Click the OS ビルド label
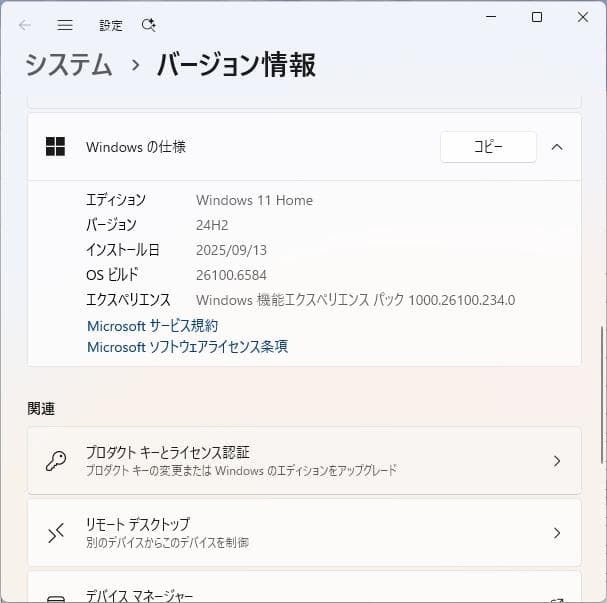The image size is (607, 603). coord(112,275)
